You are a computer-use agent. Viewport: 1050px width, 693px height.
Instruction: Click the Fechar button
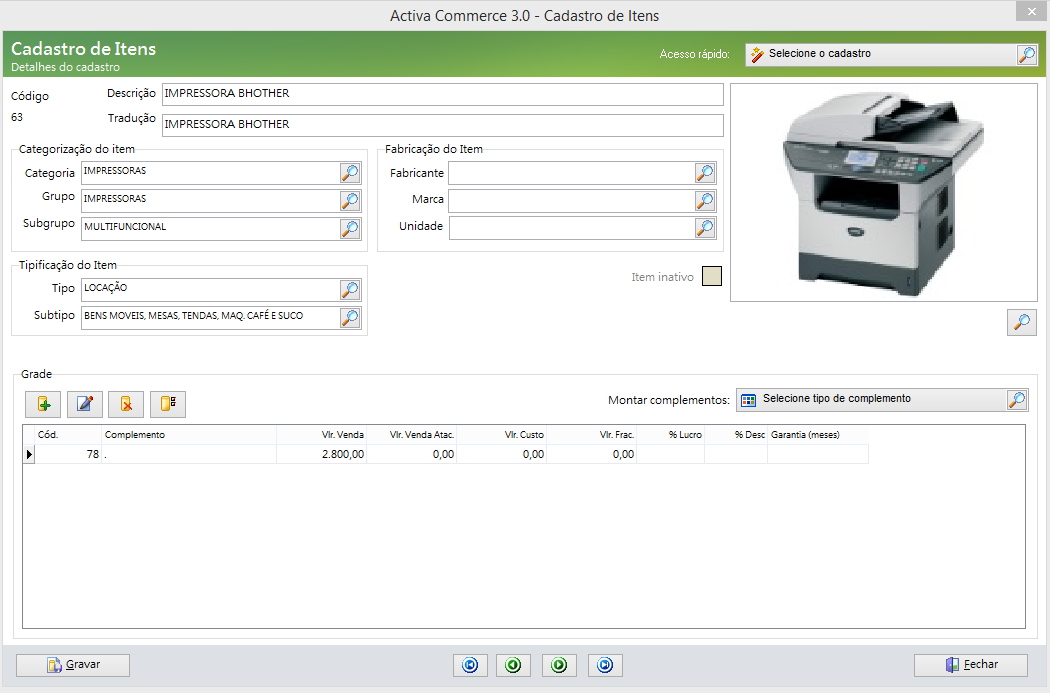(970, 665)
